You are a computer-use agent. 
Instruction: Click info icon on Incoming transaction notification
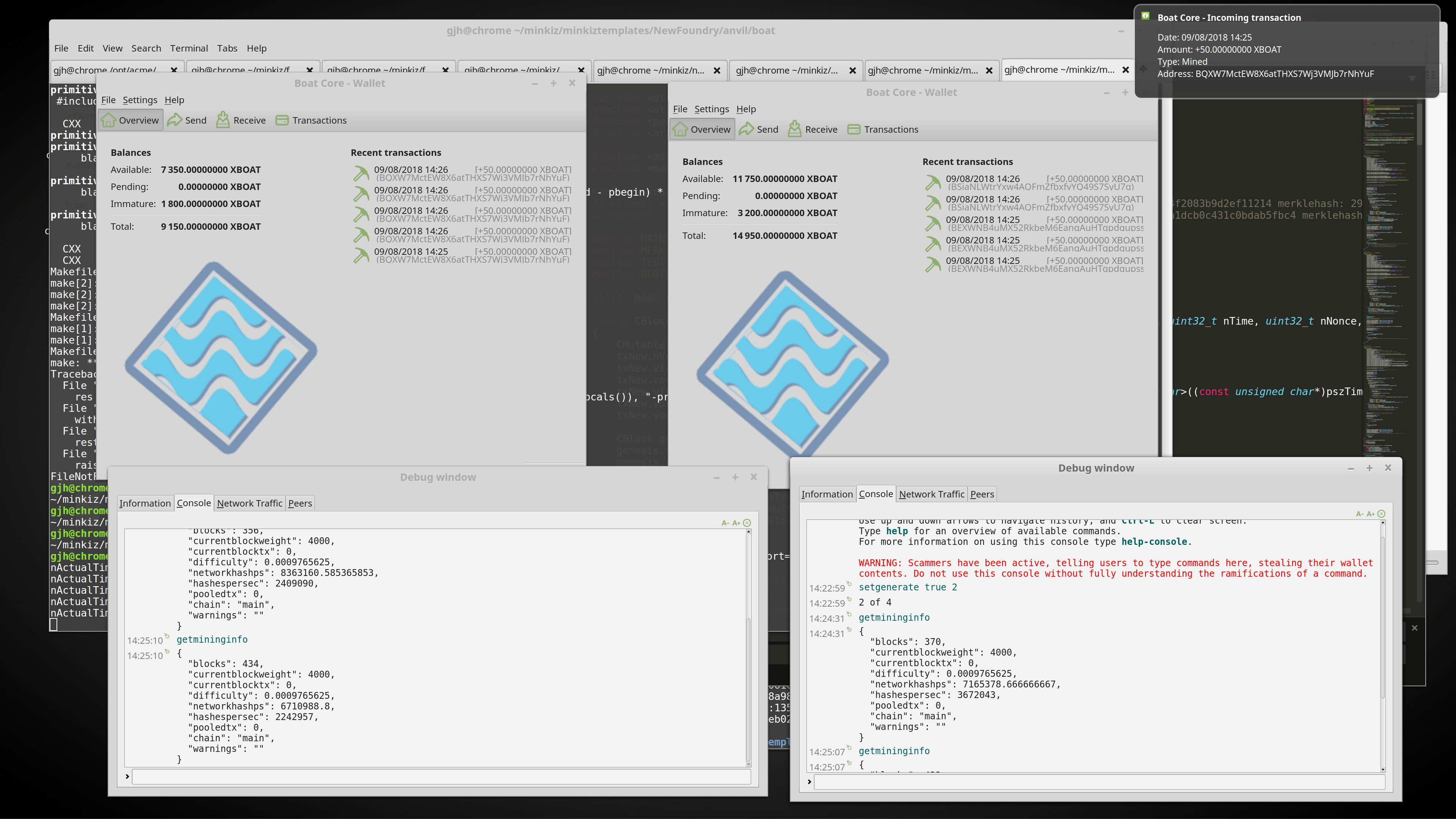click(x=1145, y=16)
